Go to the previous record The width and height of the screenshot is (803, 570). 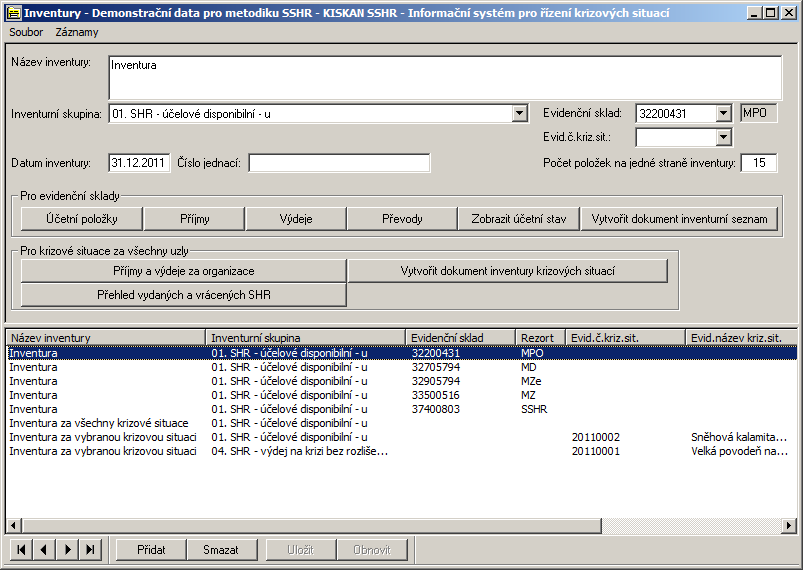(44, 550)
